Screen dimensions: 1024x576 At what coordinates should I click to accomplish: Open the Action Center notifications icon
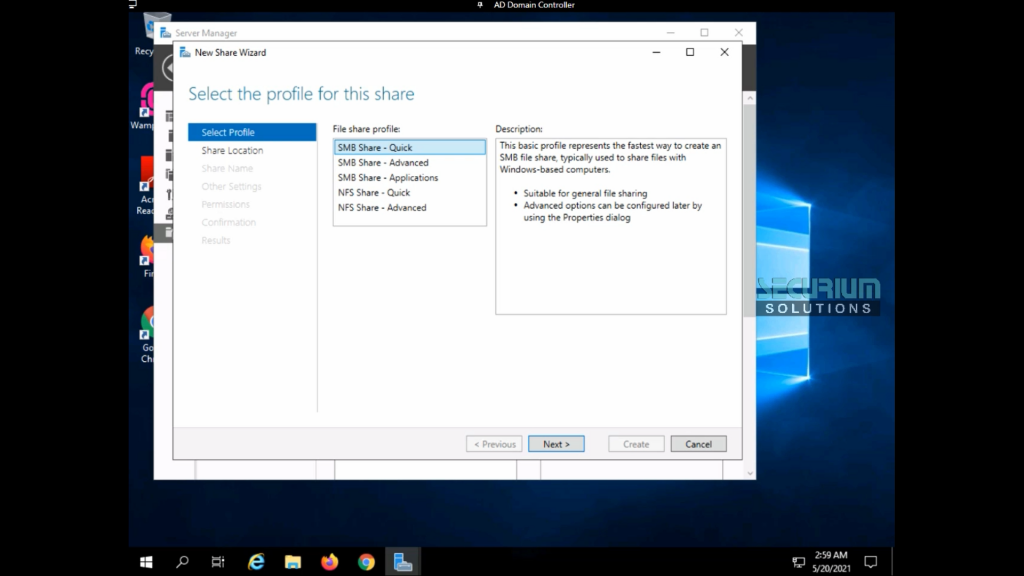point(871,562)
